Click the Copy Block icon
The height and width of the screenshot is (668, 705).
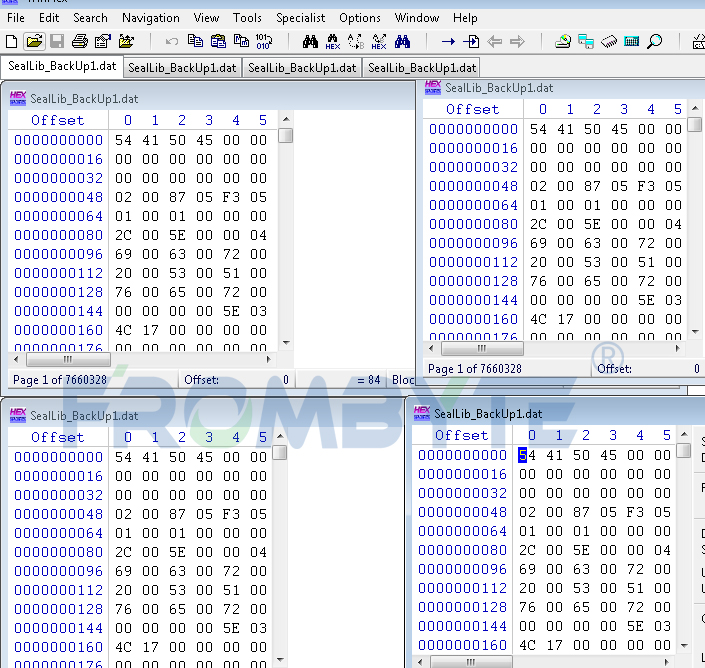[195, 42]
